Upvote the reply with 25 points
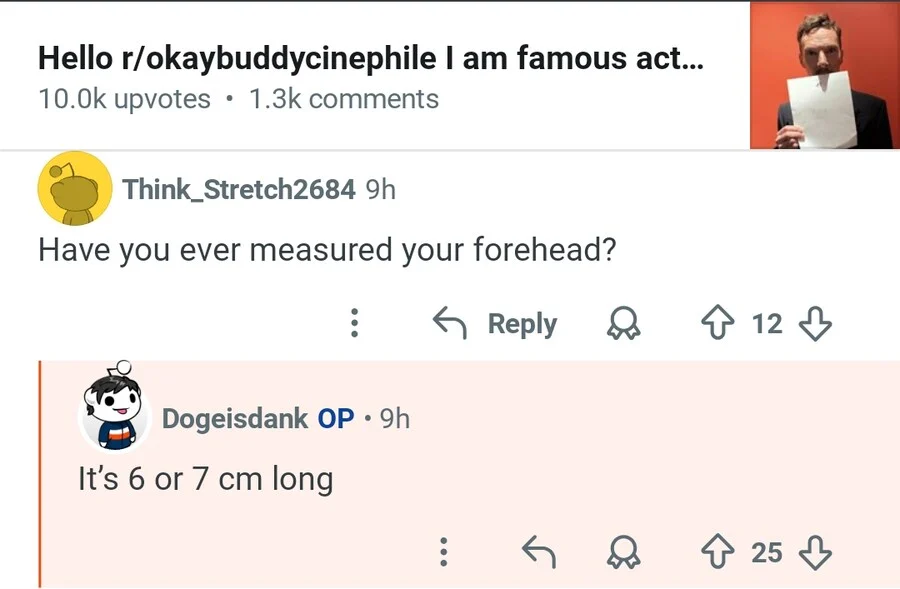 pos(717,552)
